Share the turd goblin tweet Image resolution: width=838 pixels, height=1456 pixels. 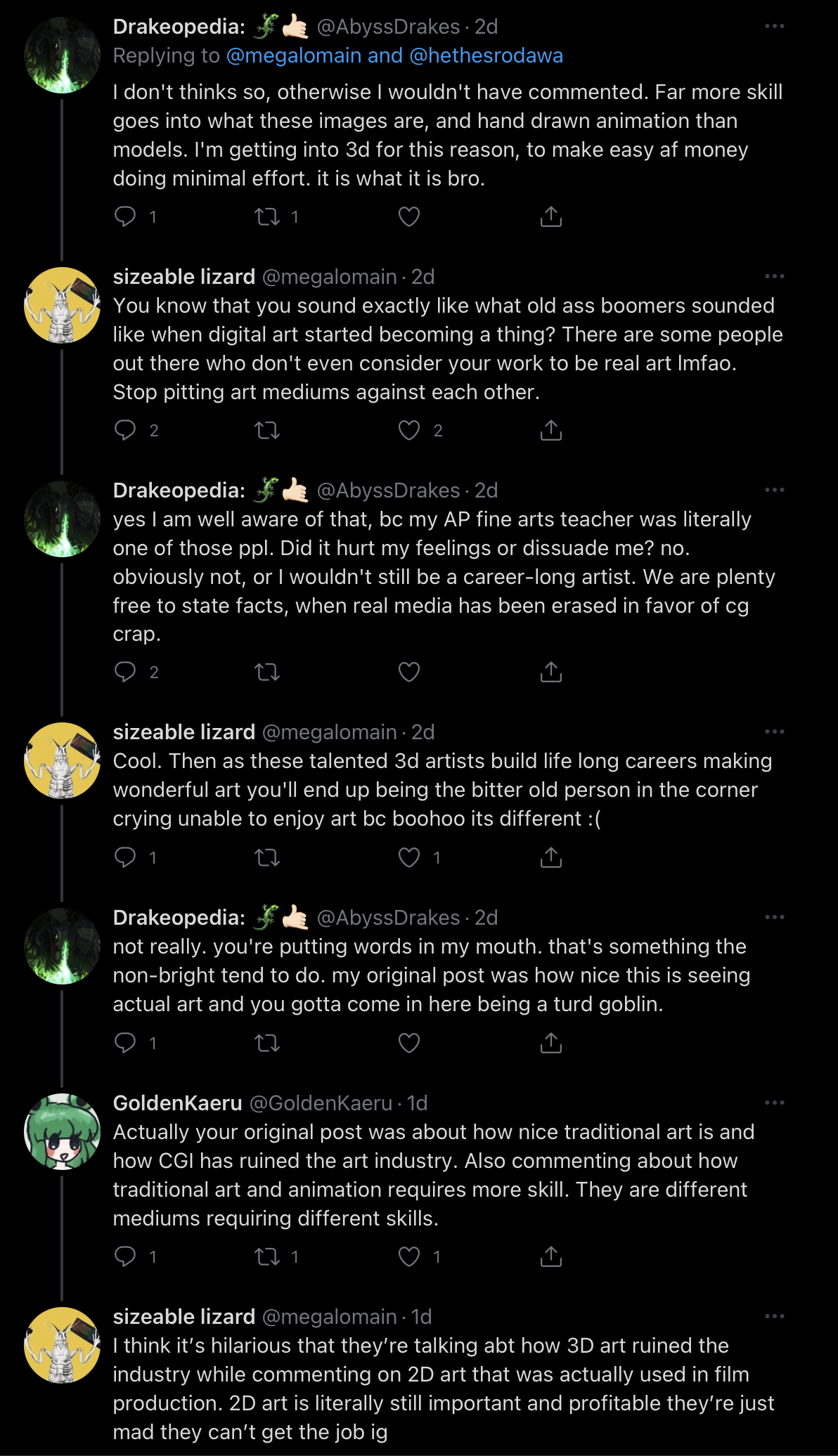click(551, 1043)
